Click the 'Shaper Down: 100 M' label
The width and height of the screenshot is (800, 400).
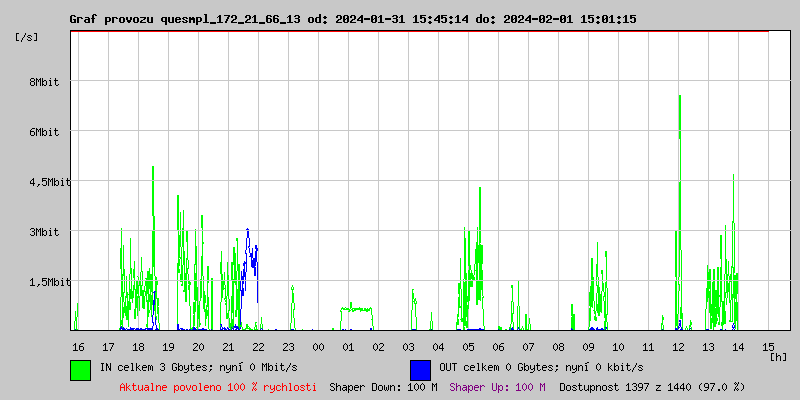click(x=383, y=386)
